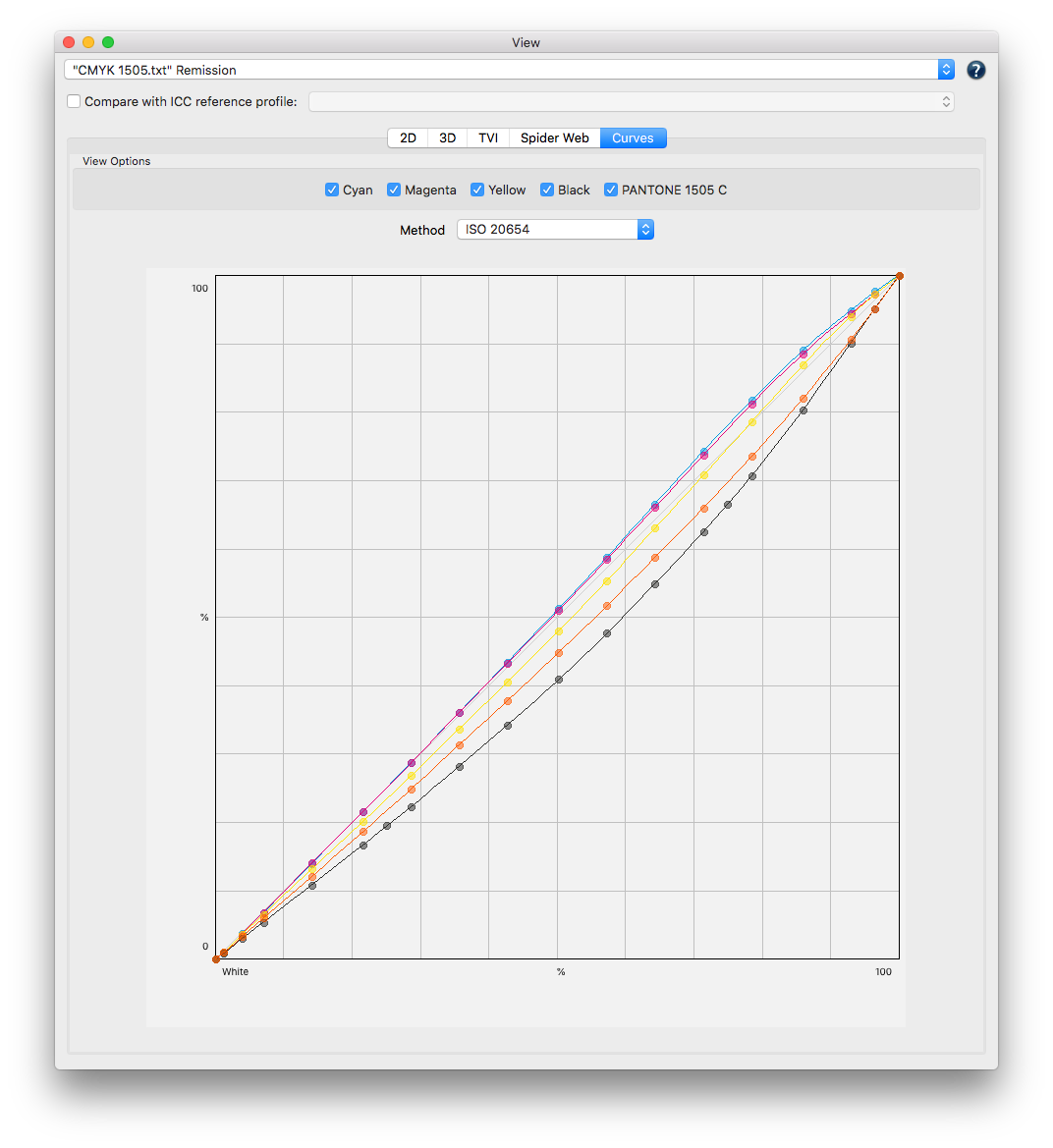Switch to the TVI tab
The width and height of the screenshot is (1053, 1148).
(x=488, y=137)
